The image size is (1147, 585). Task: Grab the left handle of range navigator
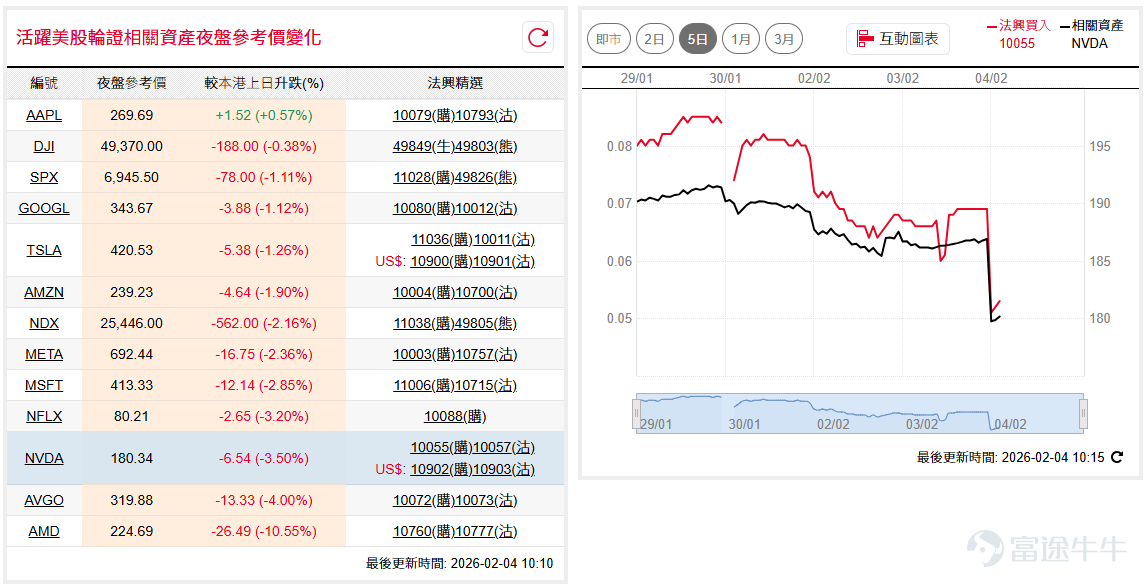pyautogui.click(x=636, y=413)
